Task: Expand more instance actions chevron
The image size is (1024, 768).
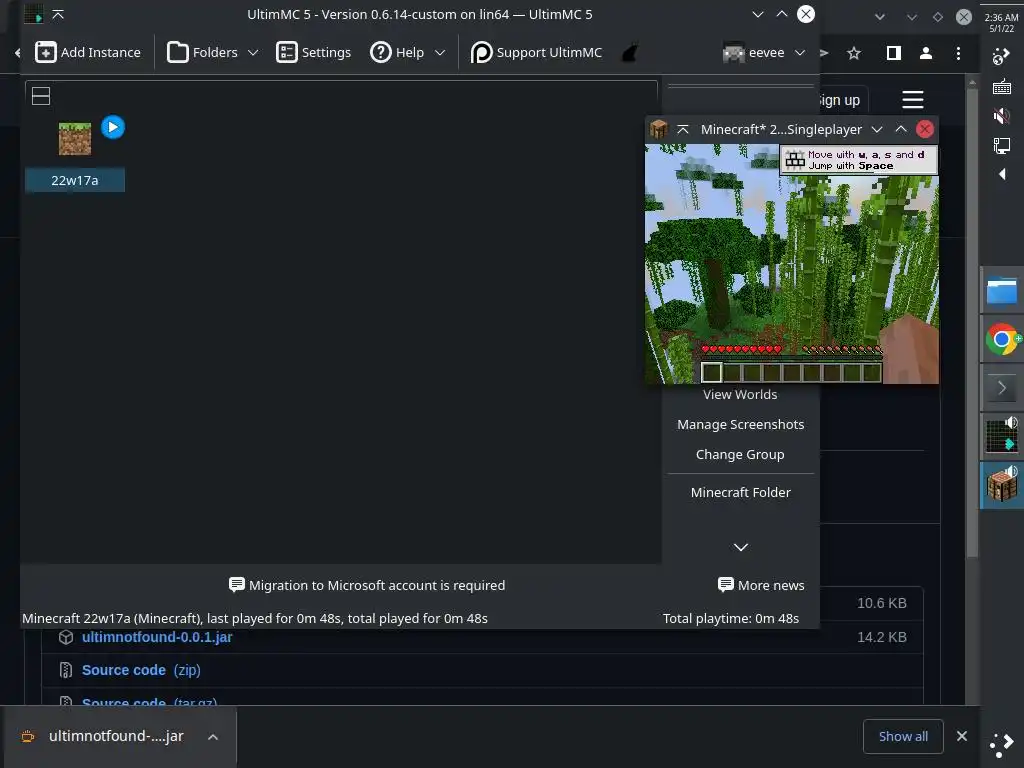Action: pos(741,547)
